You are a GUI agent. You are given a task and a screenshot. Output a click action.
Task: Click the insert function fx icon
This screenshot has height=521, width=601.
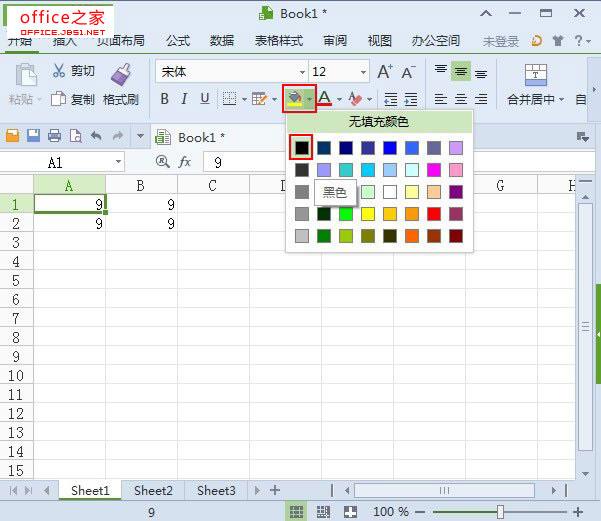(x=185, y=161)
